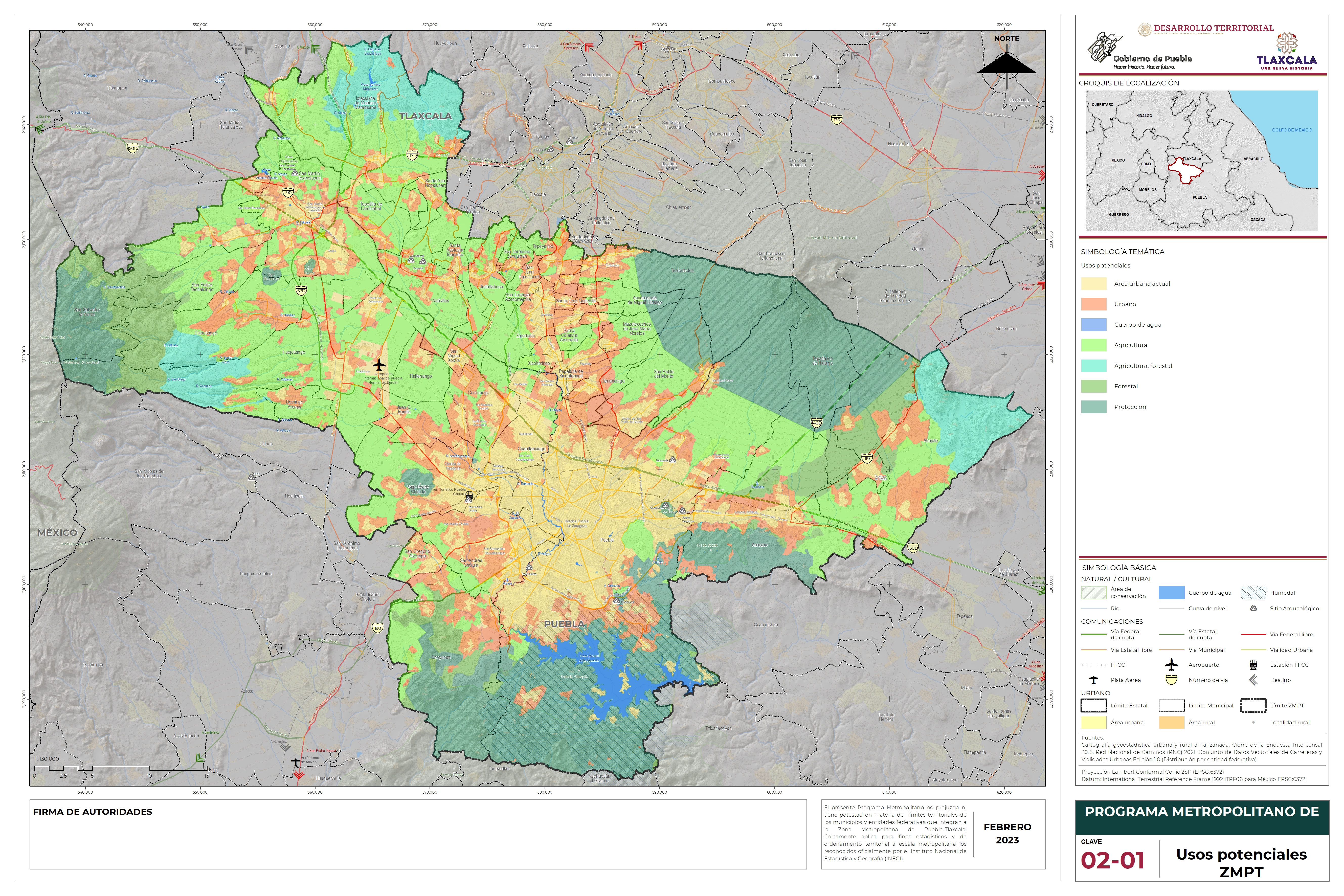The height and width of the screenshot is (896, 1344).
Task: Select highway shield 119 on the map
Action: (867, 458)
